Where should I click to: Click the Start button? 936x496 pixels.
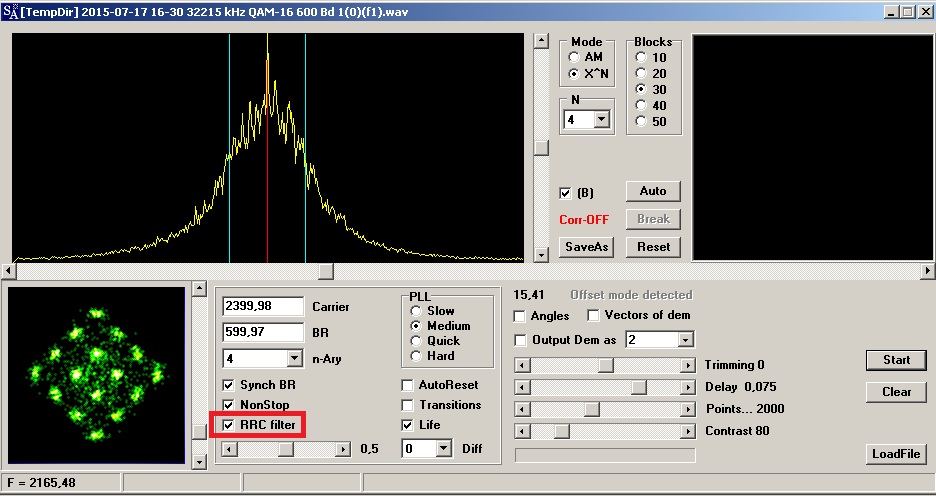896,360
